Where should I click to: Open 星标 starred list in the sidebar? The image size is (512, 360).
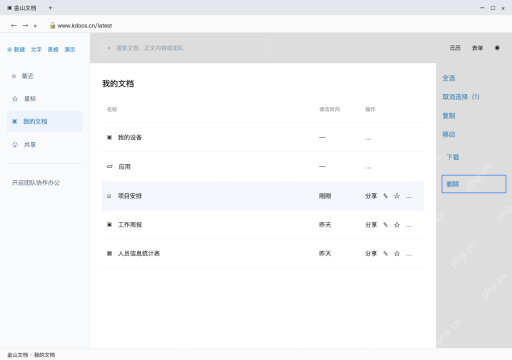[30, 99]
